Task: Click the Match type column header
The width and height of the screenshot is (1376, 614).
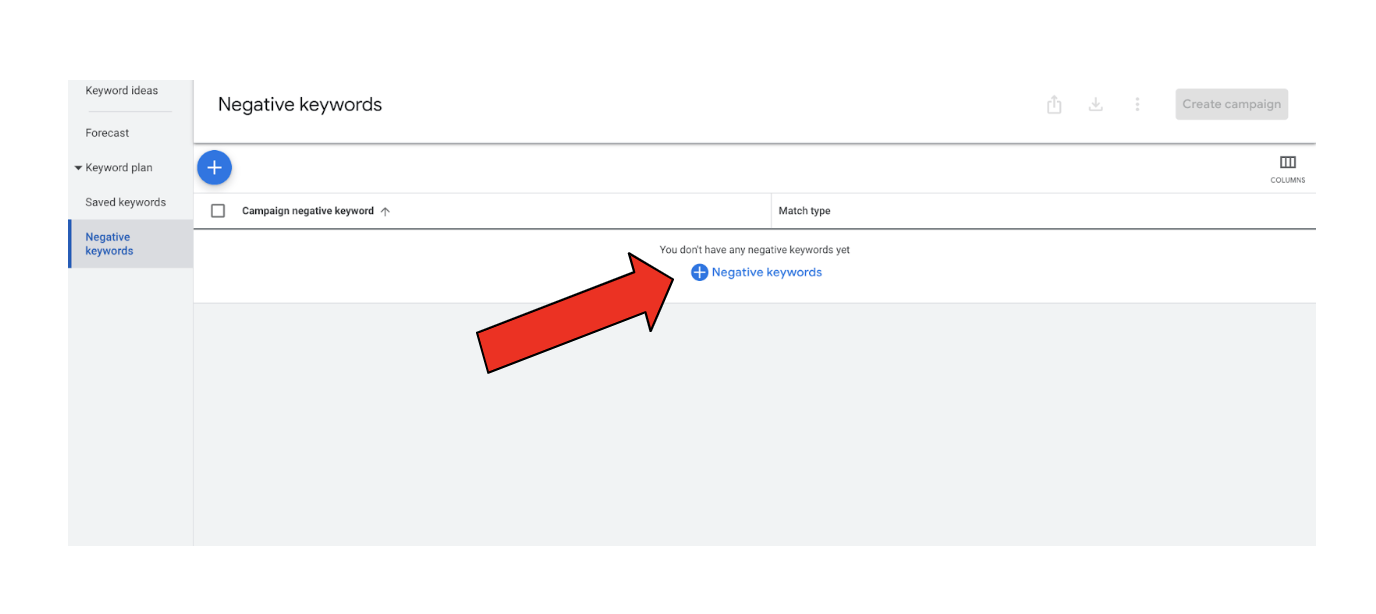Action: click(x=803, y=211)
